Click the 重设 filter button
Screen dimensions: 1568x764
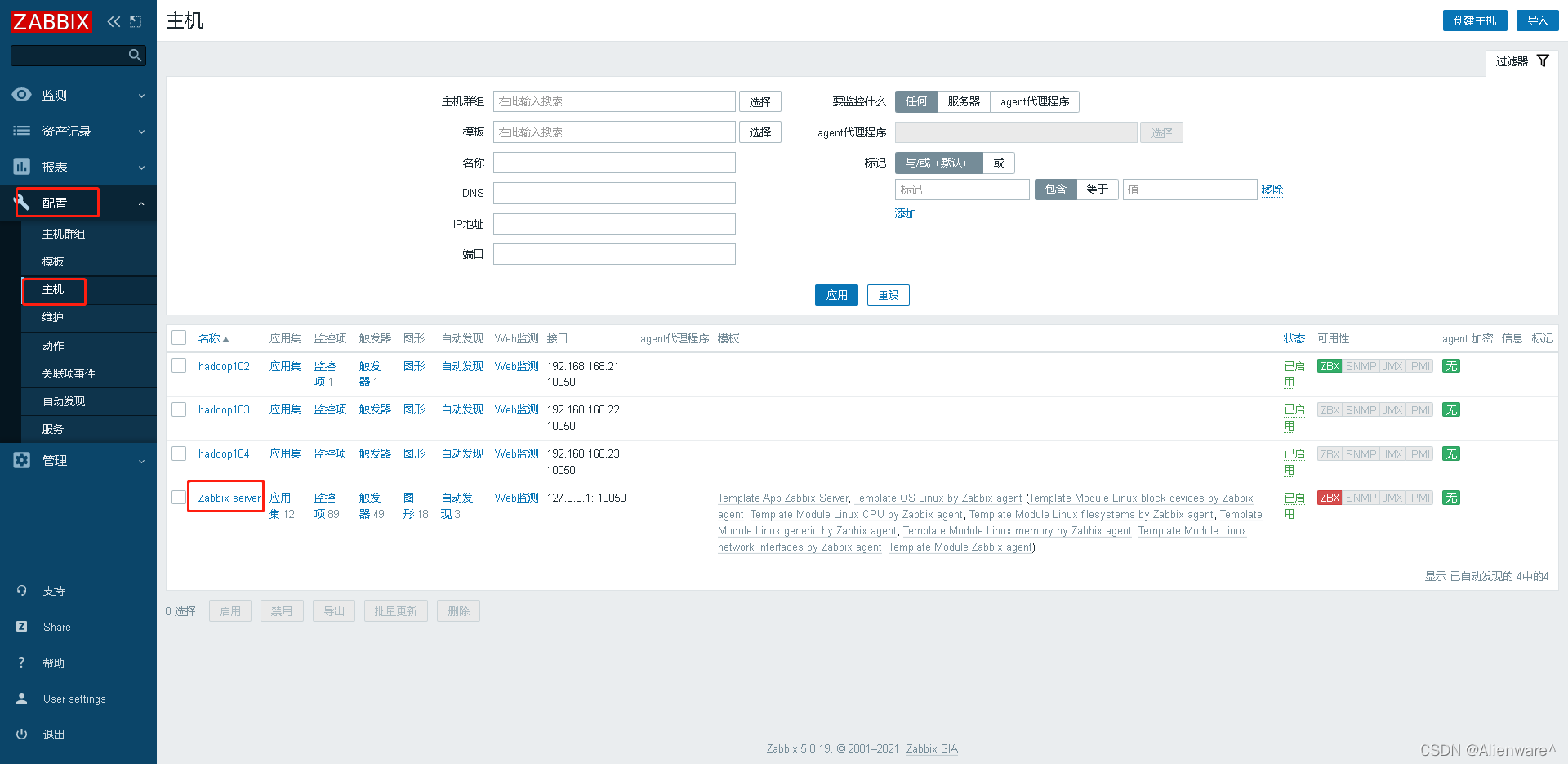889,295
